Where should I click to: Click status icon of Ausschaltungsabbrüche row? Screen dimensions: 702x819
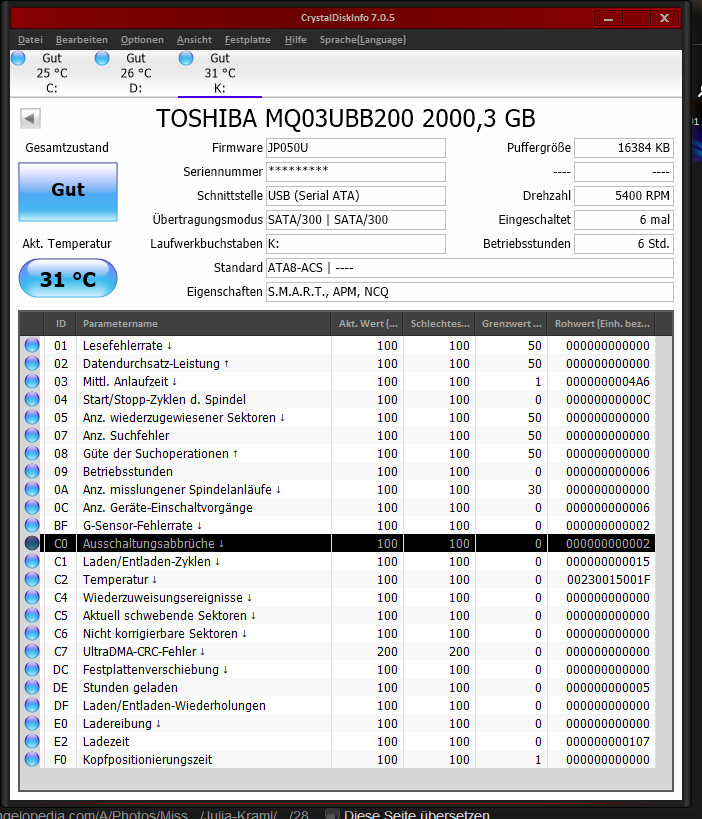coord(32,544)
